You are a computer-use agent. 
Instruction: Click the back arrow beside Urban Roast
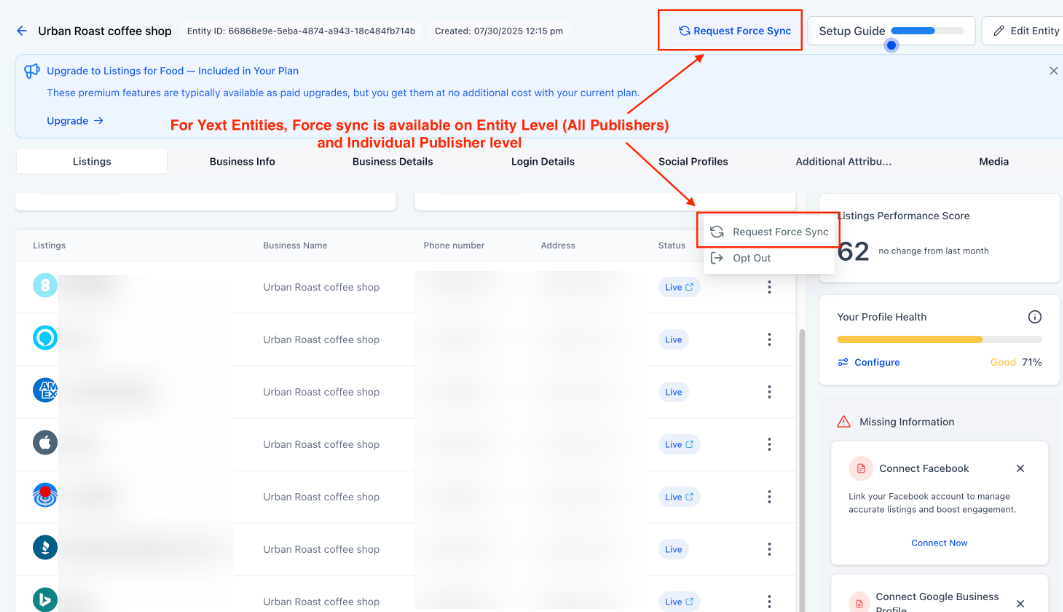[x=22, y=31]
